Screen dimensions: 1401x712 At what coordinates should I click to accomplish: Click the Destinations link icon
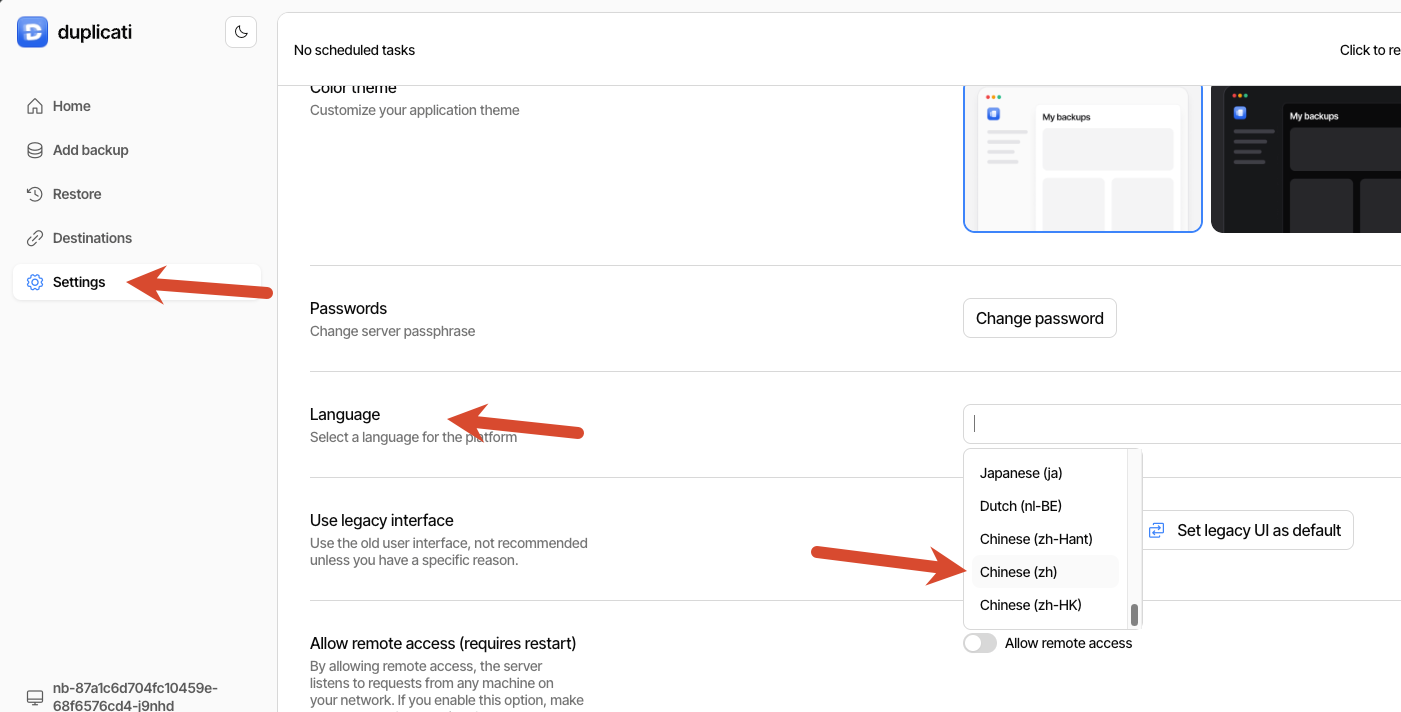pyautogui.click(x=35, y=238)
